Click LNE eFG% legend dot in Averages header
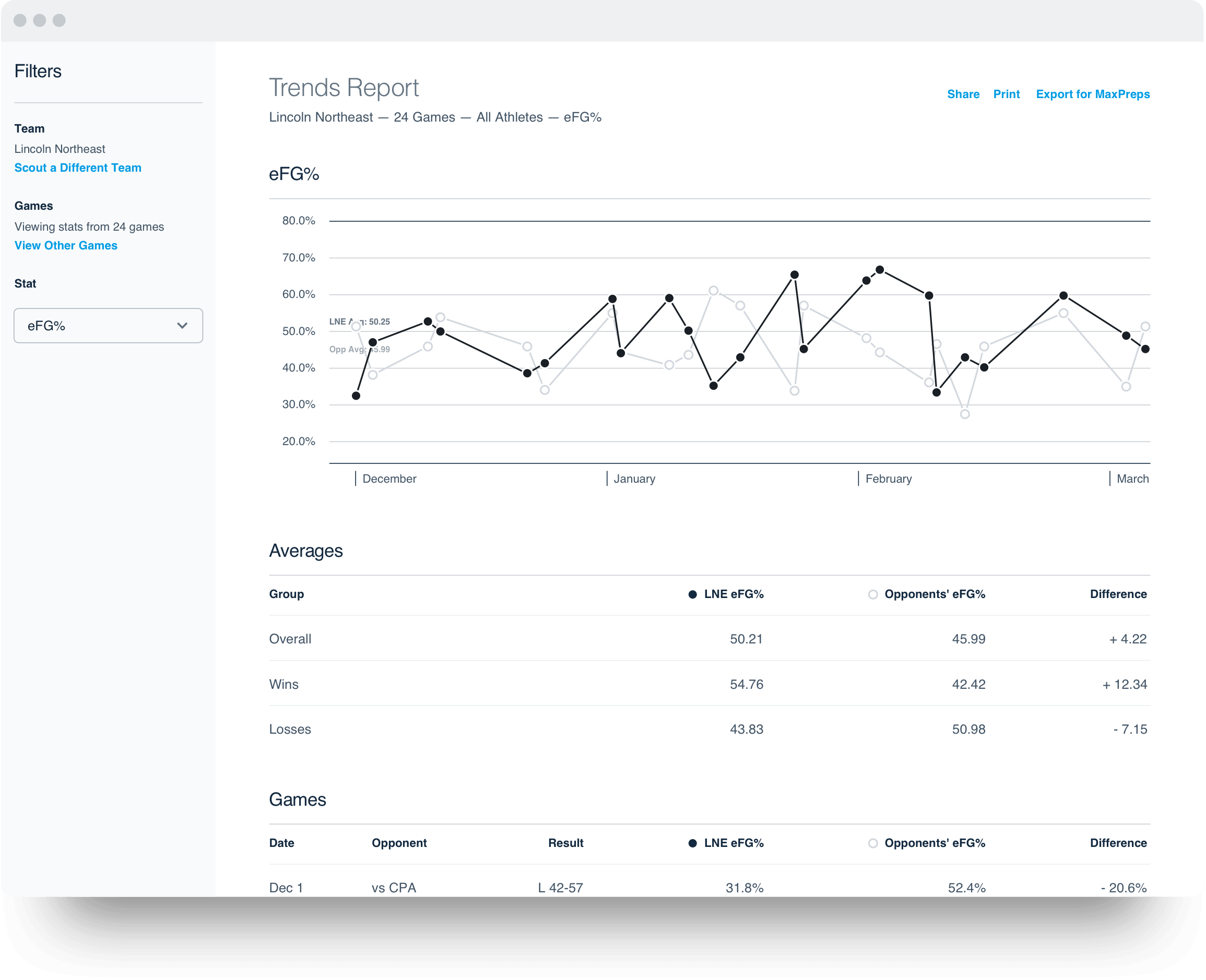This screenshot has height=980, width=1206. pyautogui.click(x=692, y=594)
